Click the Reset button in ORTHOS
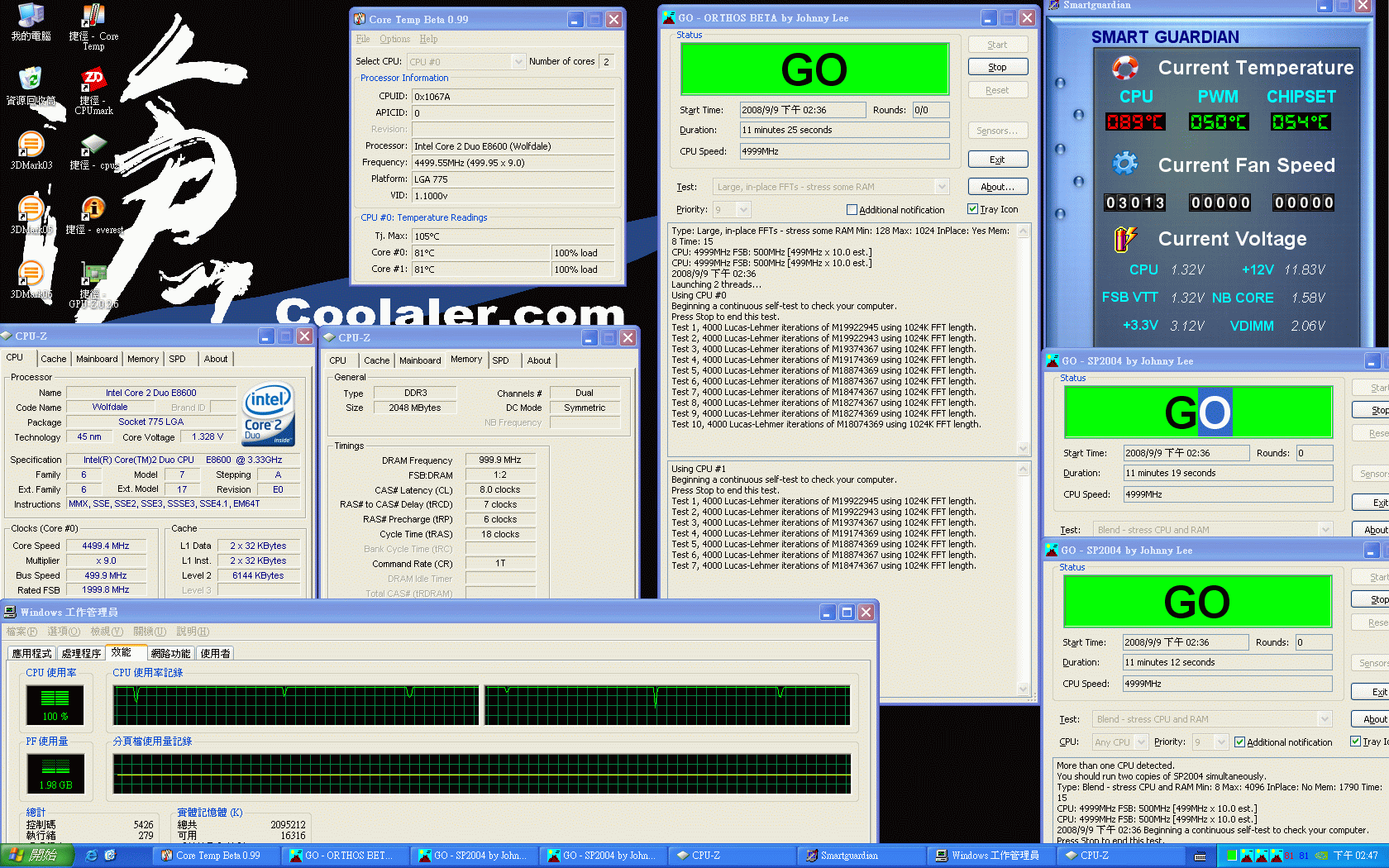 [x=997, y=90]
